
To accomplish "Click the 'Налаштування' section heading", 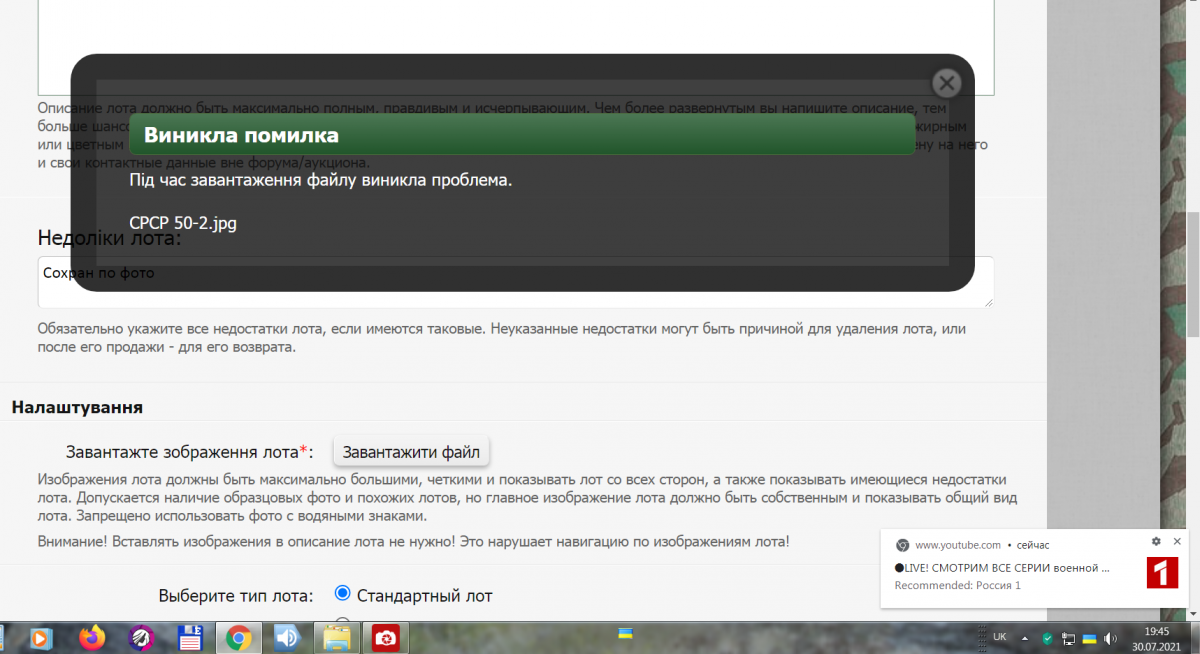I will click(77, 407).
